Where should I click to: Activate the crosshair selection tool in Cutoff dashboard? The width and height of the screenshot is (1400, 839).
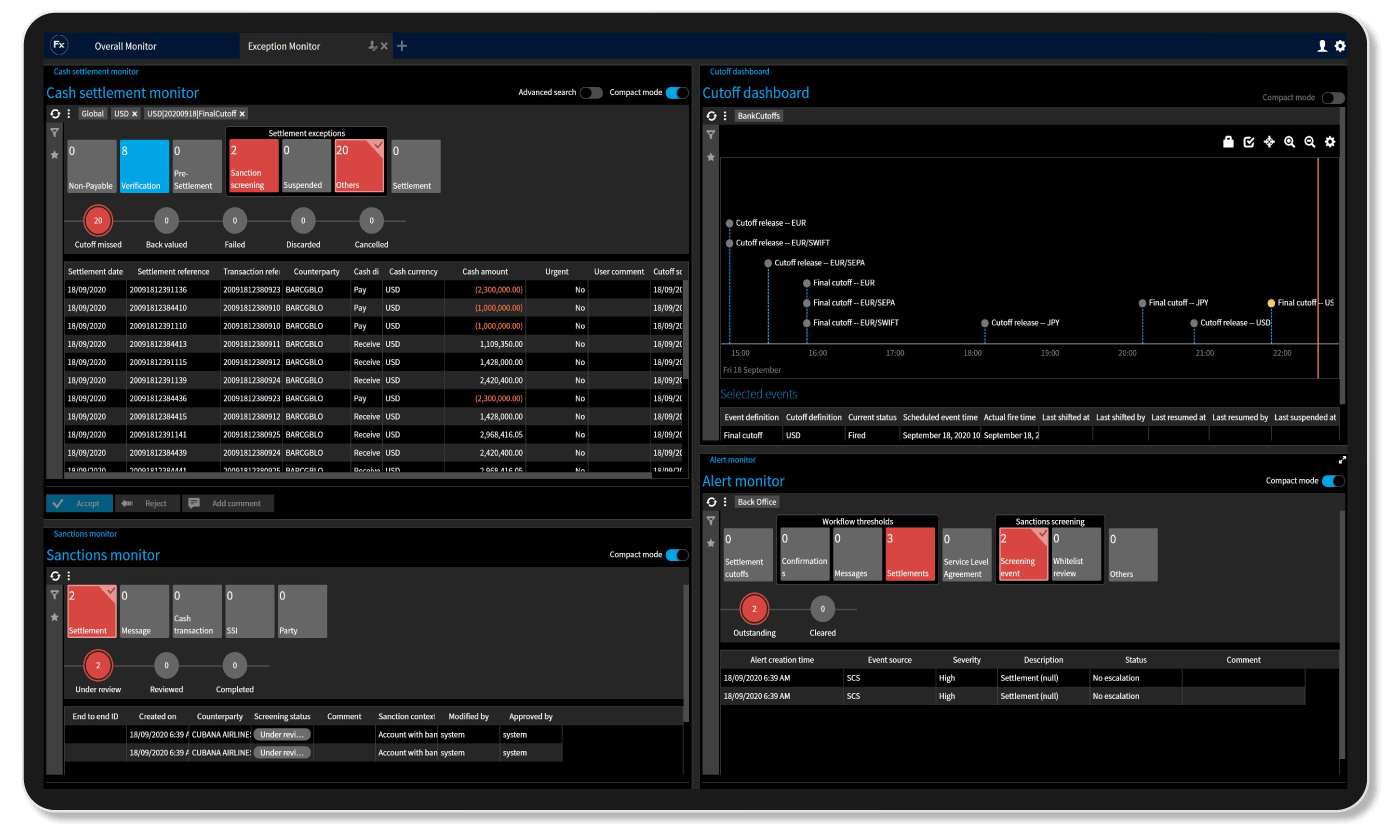[1269, 141]
